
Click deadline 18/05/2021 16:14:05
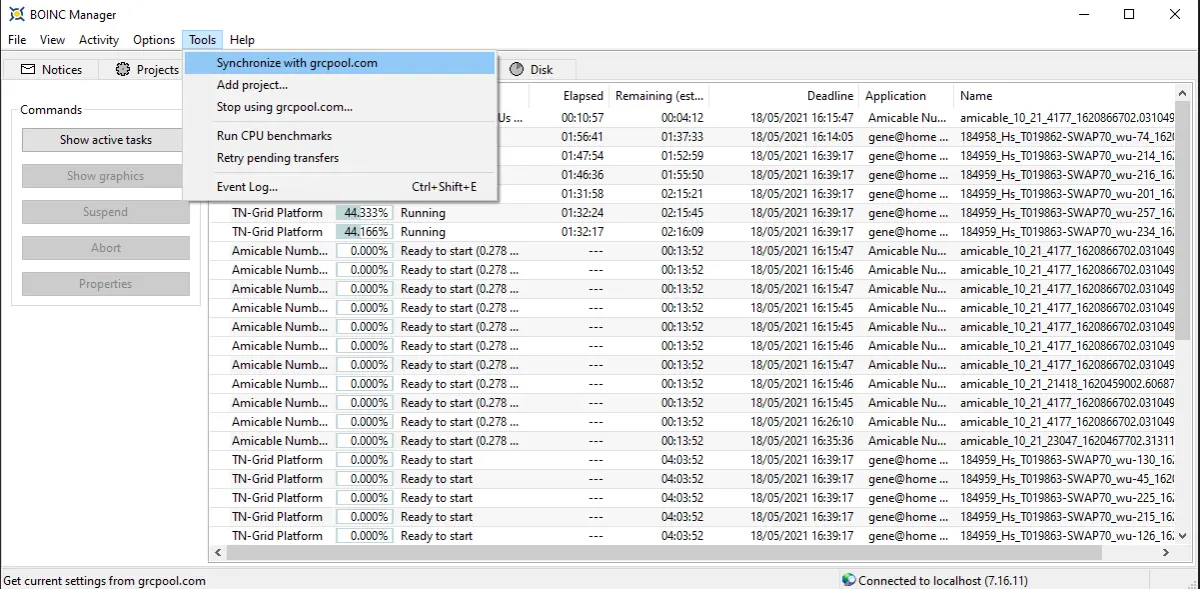coord(802,137)
